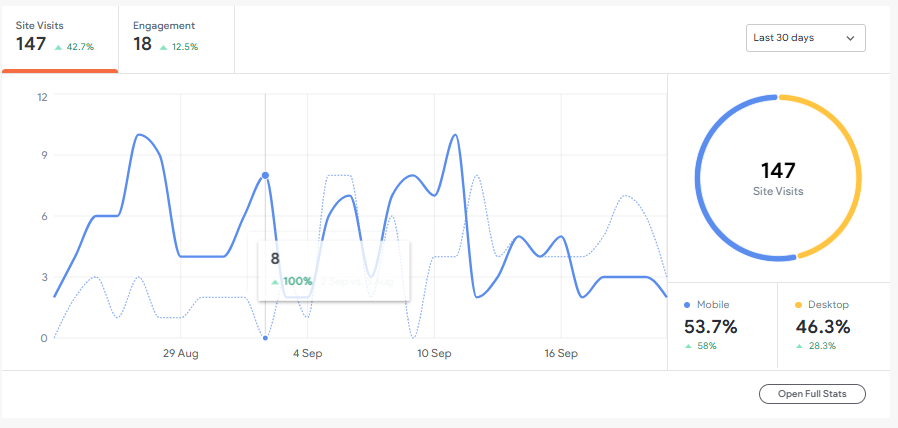Viewport: 898px width, 428px height.
Task: Click the Mobile 58% trend arrow
Action: click(x=687, y=346)
